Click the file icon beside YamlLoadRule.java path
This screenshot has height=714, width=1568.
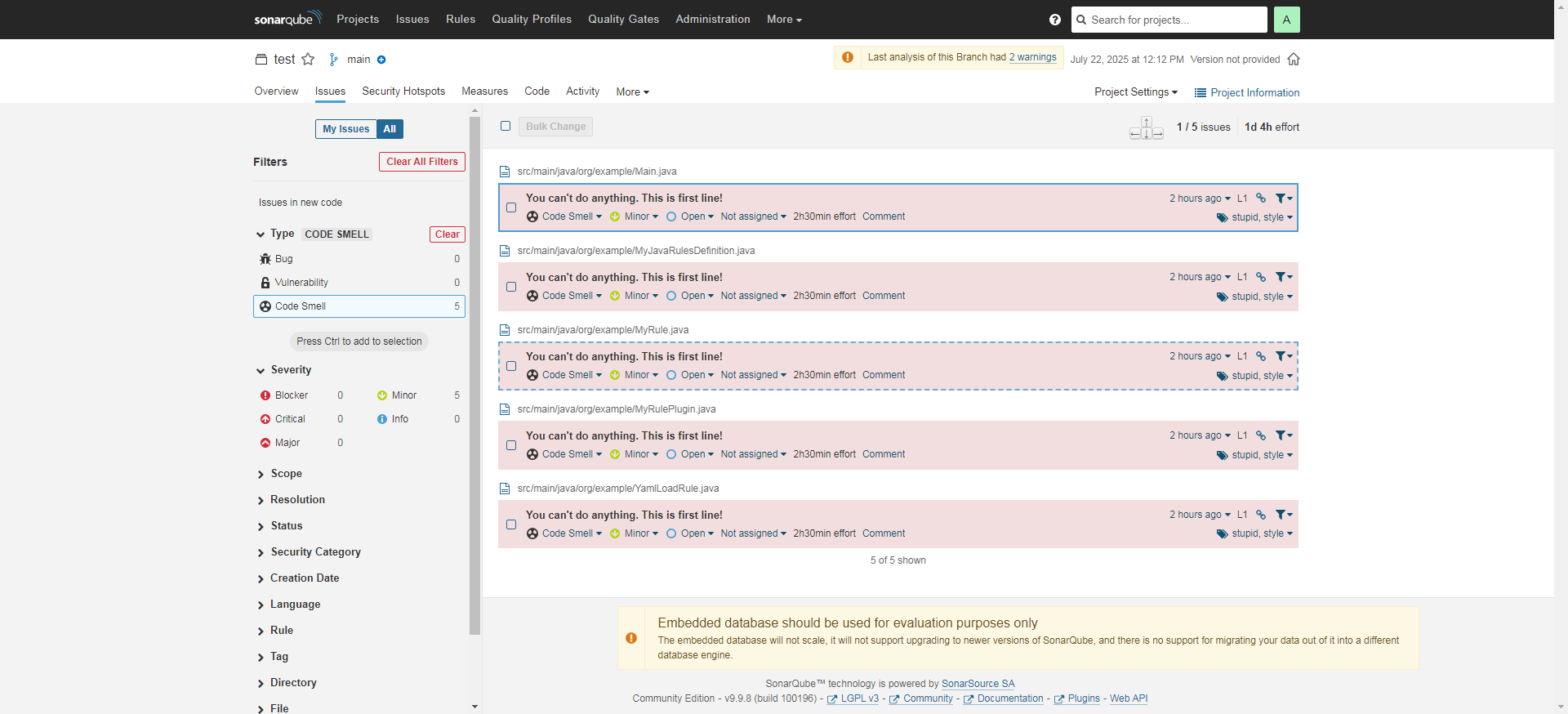(505, 489)
